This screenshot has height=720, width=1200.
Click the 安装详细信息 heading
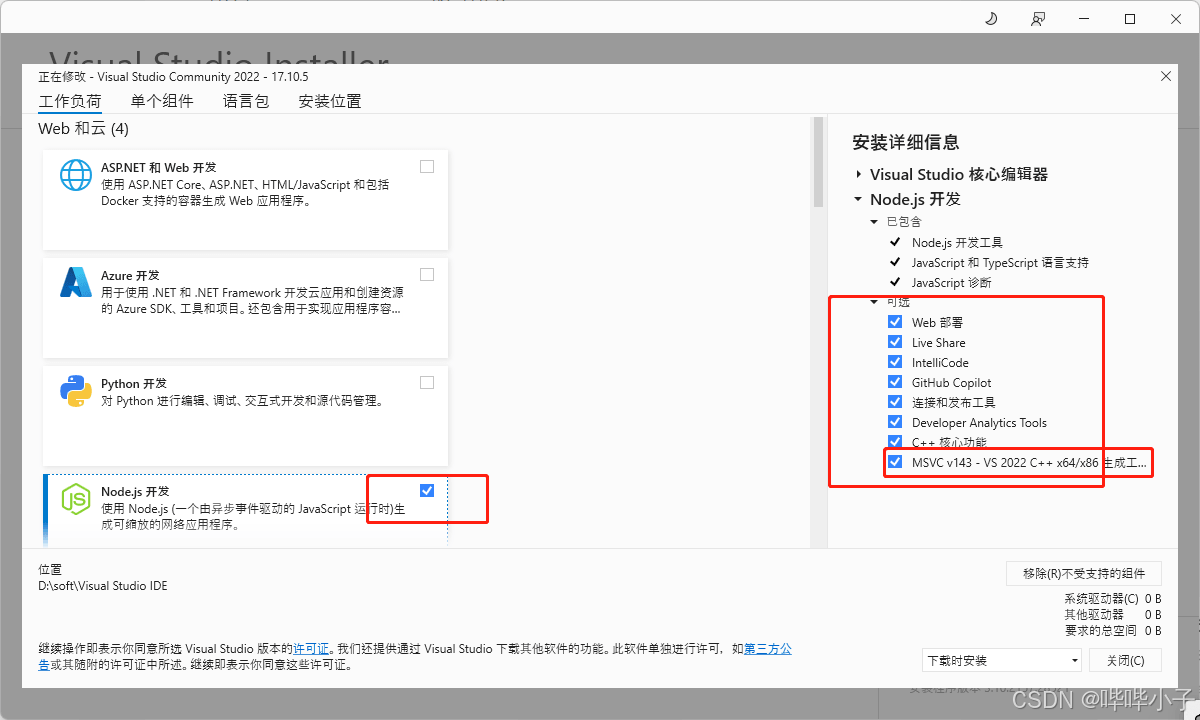906,142
